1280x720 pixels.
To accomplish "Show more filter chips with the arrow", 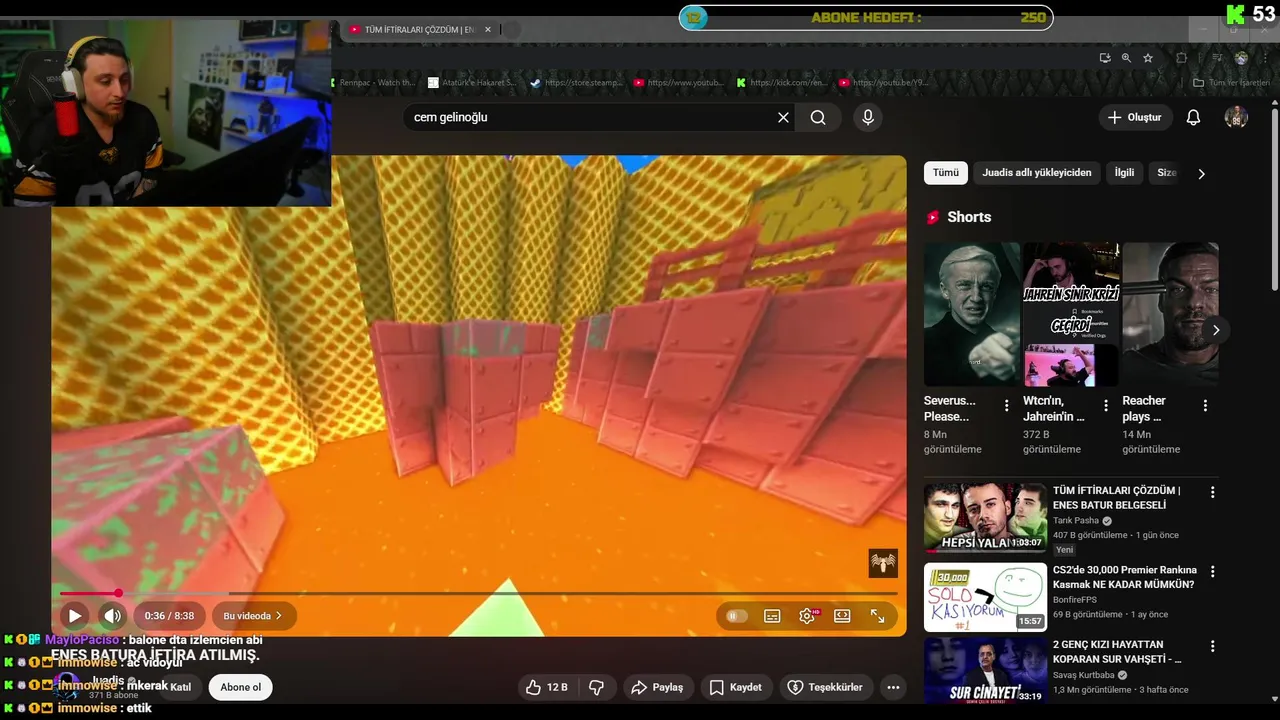I will click(1201, 173).
